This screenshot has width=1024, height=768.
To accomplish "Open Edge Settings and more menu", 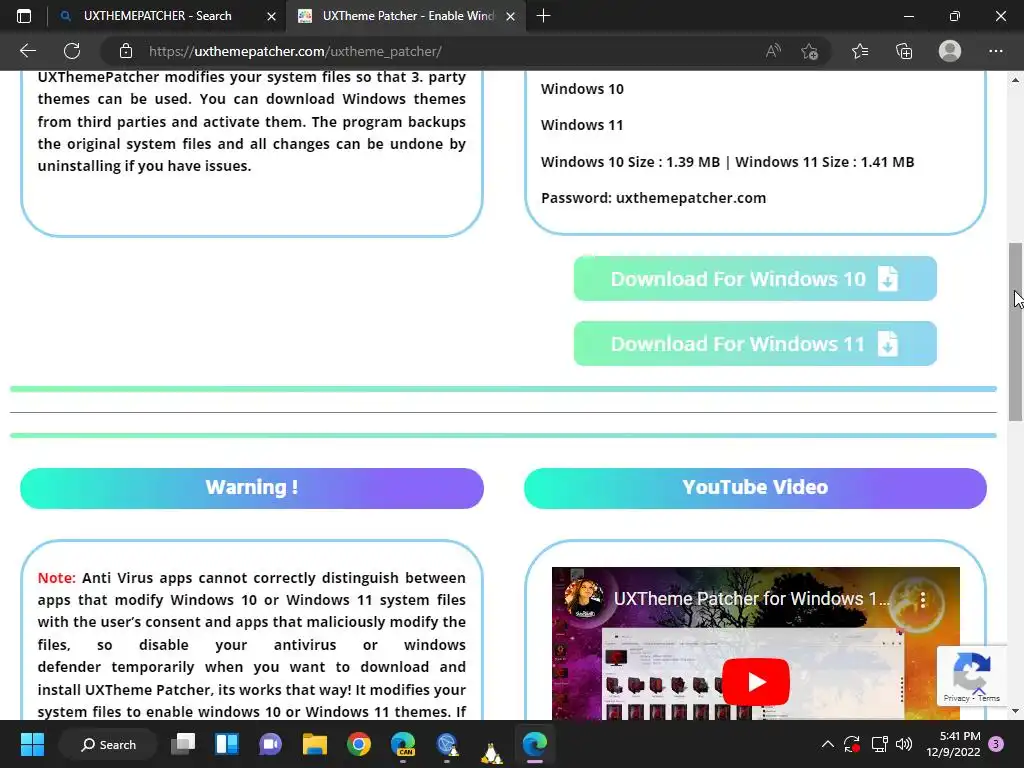I will click(x=995, y=51).
